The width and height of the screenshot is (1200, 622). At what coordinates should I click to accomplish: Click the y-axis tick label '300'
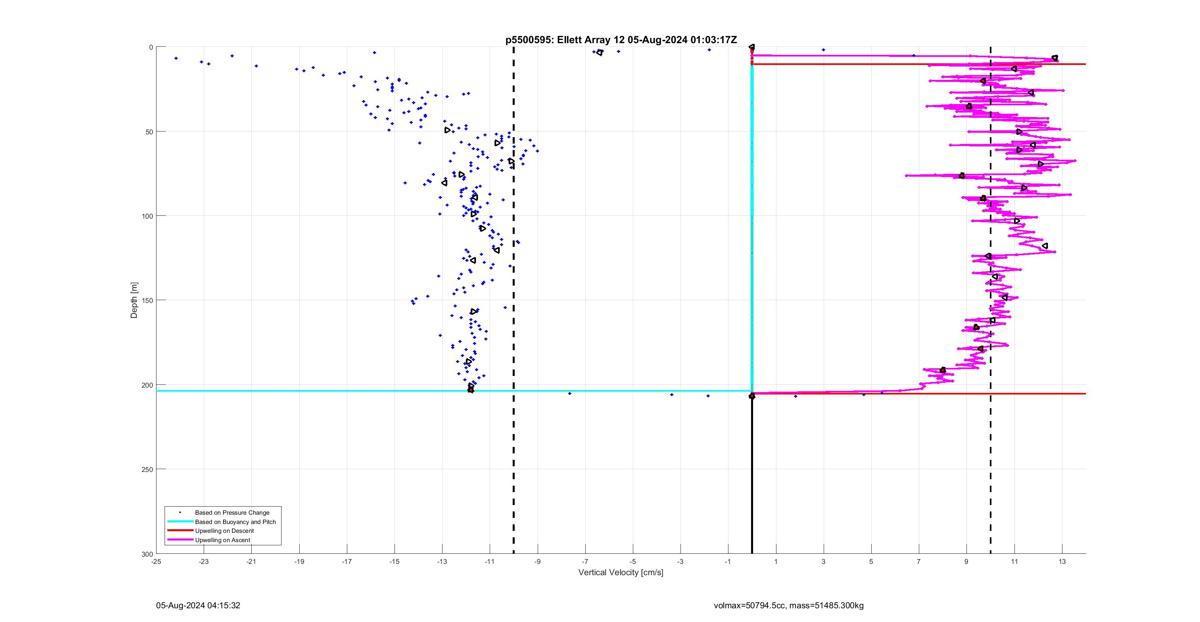click(x=146, y=553)
